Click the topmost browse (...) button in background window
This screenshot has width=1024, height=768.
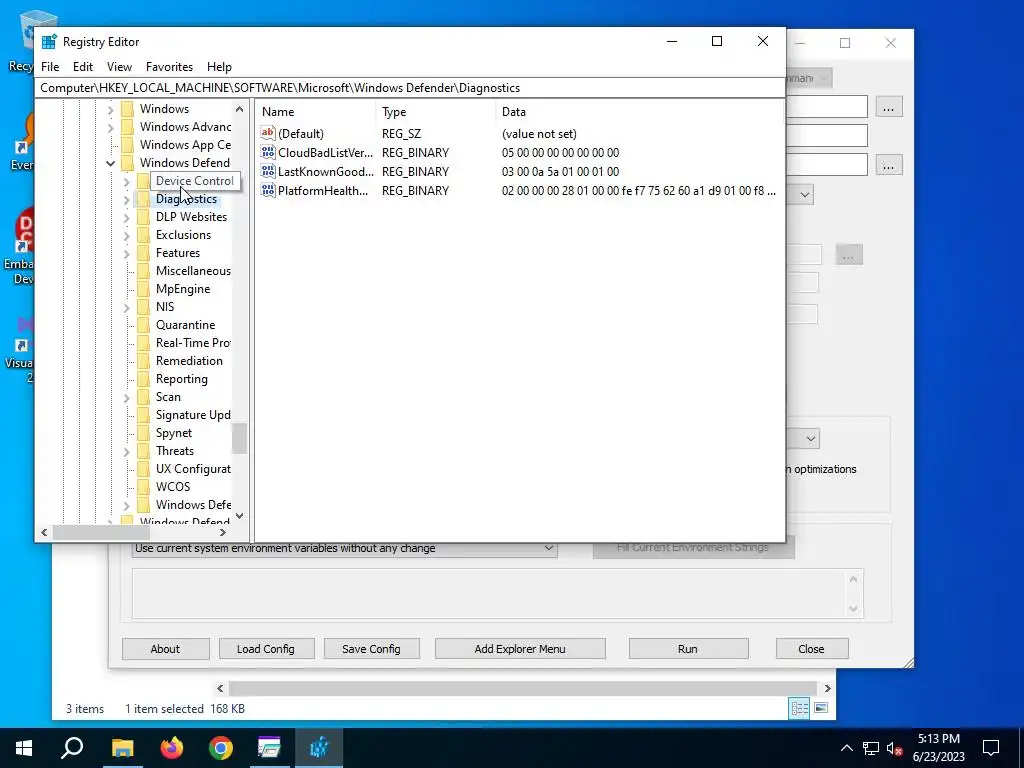tap(888, 107)
